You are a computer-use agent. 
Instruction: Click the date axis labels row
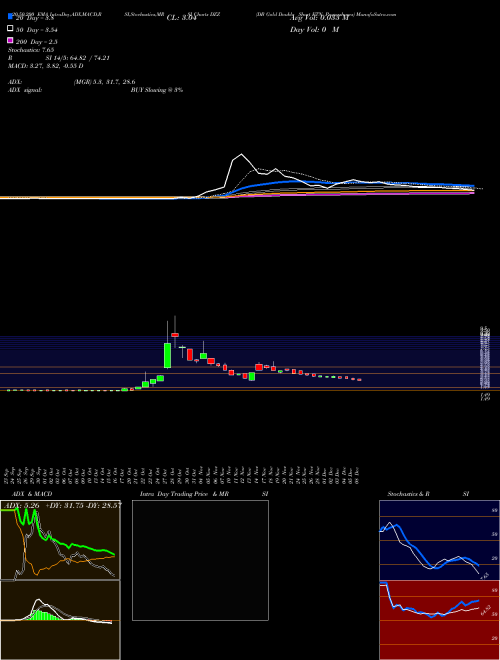coord(182,476)
